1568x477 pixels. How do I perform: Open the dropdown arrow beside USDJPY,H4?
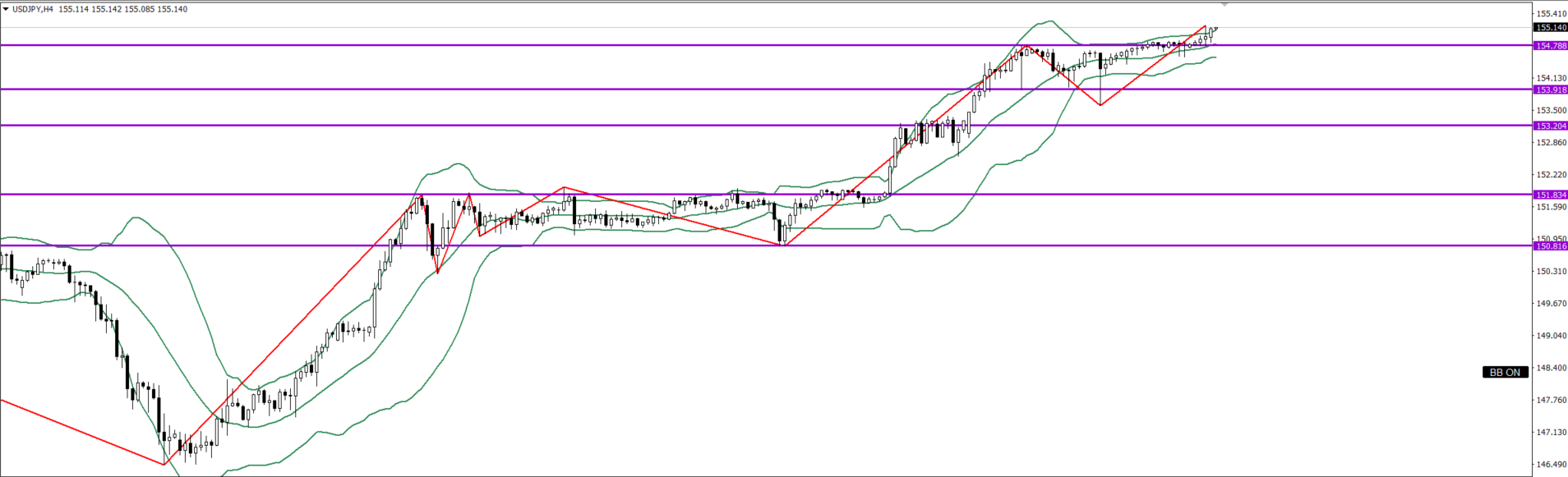click(x=6, y=9)
